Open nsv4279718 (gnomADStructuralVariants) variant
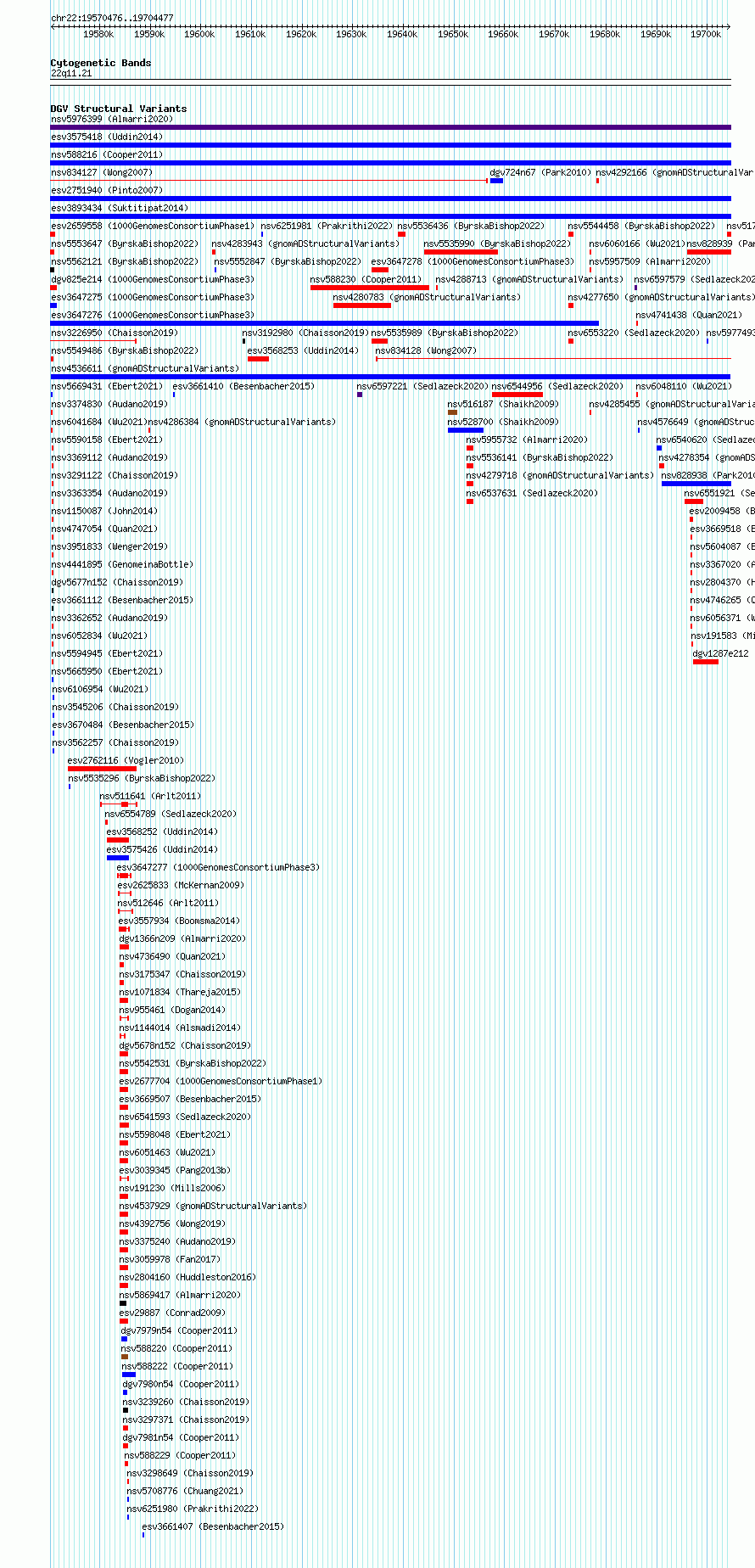The image size is (755, 1568). [x=560, y=475]
